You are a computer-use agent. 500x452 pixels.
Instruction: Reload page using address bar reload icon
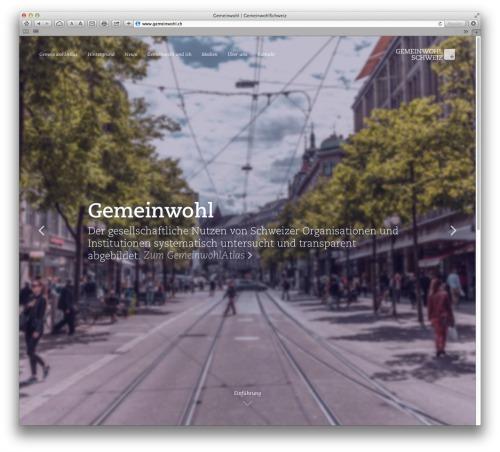(x=440, y=24)
